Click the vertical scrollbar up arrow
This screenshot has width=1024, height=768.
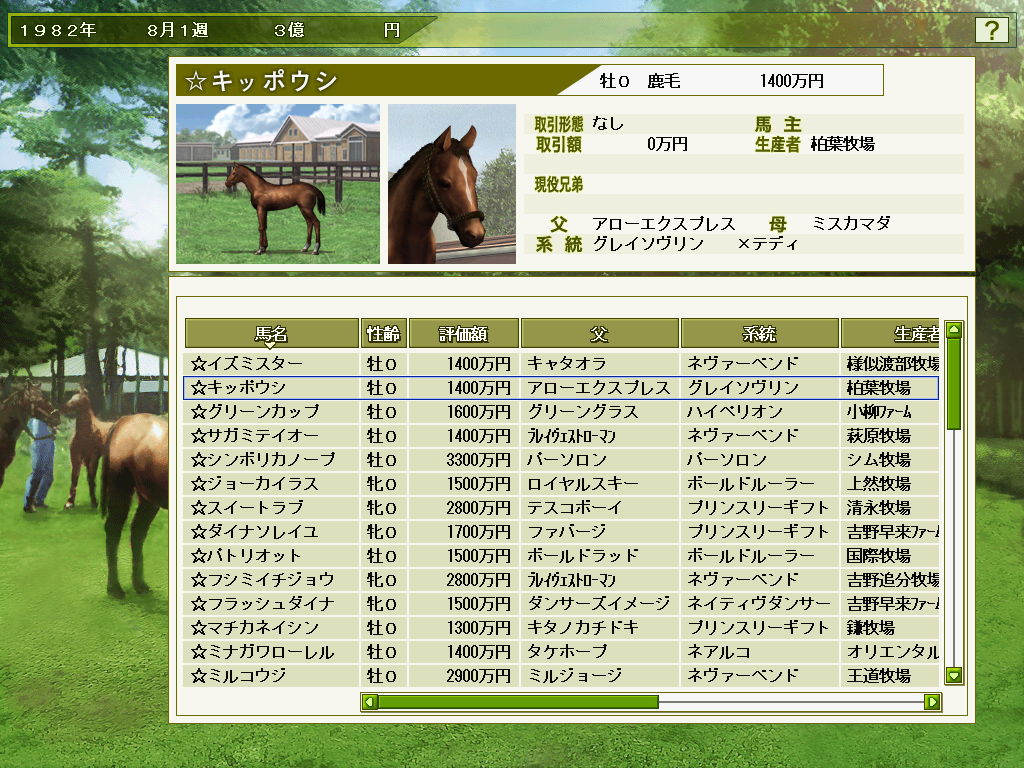(954, 329)
